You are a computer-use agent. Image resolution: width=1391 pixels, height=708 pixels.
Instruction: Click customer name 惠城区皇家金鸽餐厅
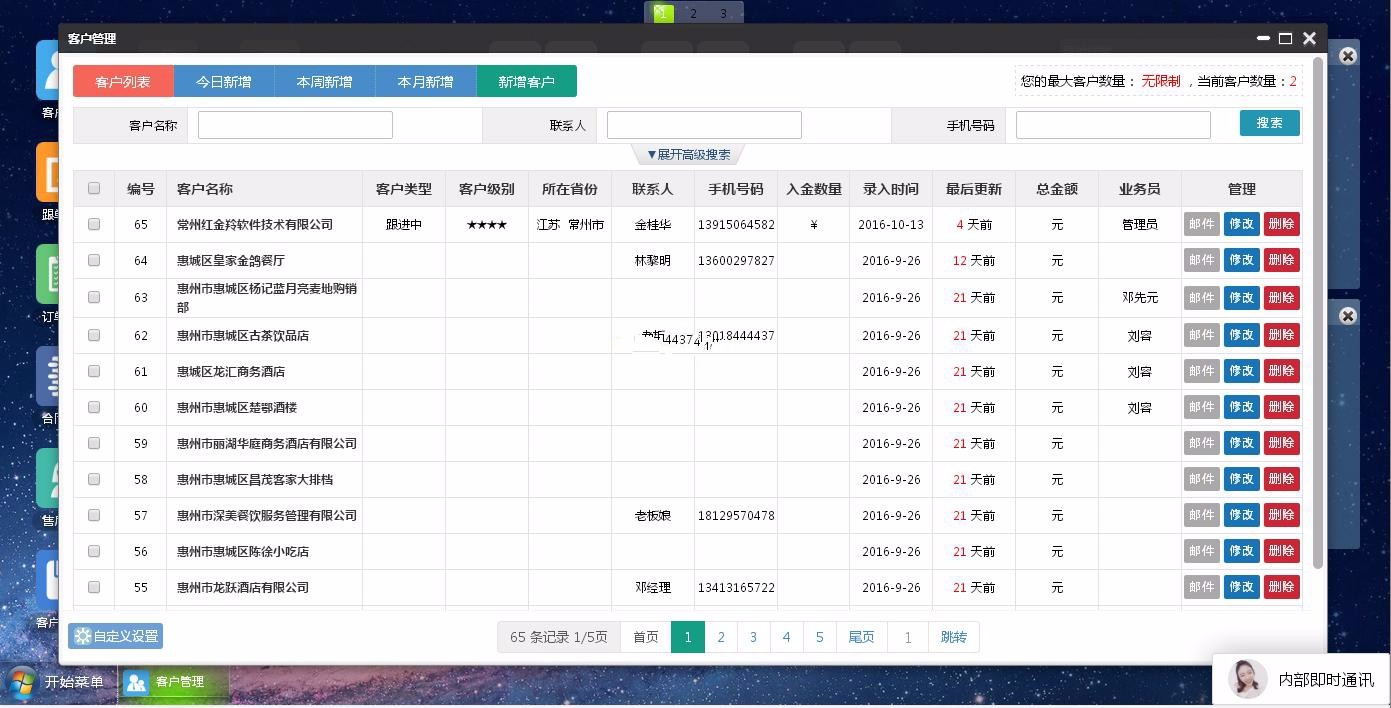click(231, 261)
